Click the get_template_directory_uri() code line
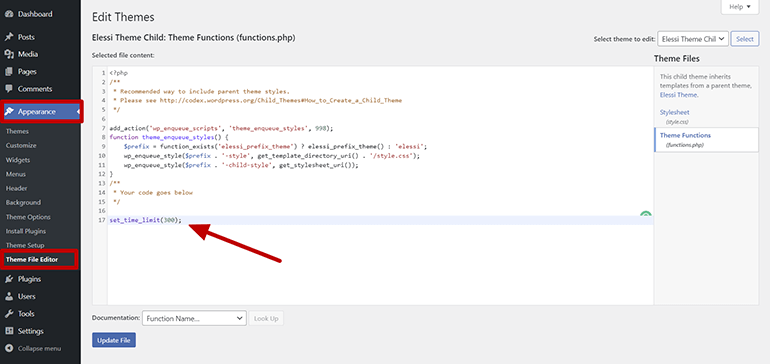770x364 pixels. [x=272, y=156]
